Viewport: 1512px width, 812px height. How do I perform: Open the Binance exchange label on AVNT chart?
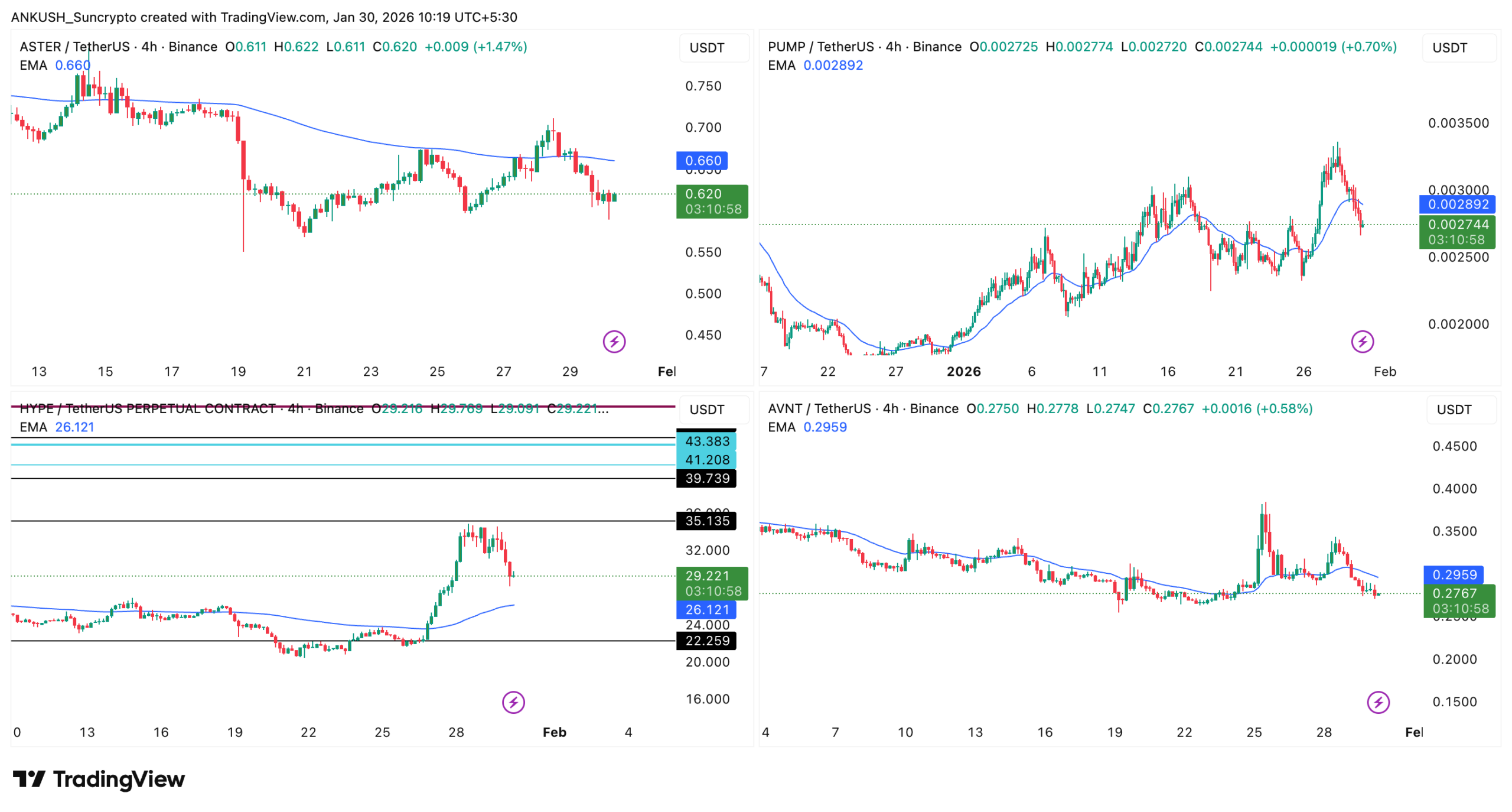coord(936,408)
